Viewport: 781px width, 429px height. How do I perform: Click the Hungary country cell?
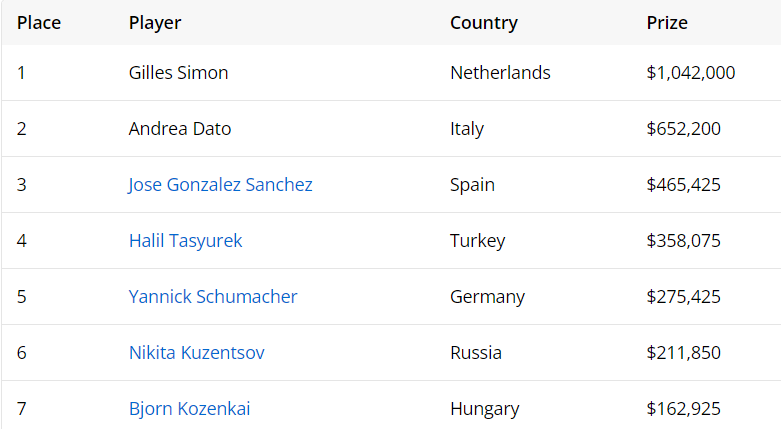pos(484,409)
